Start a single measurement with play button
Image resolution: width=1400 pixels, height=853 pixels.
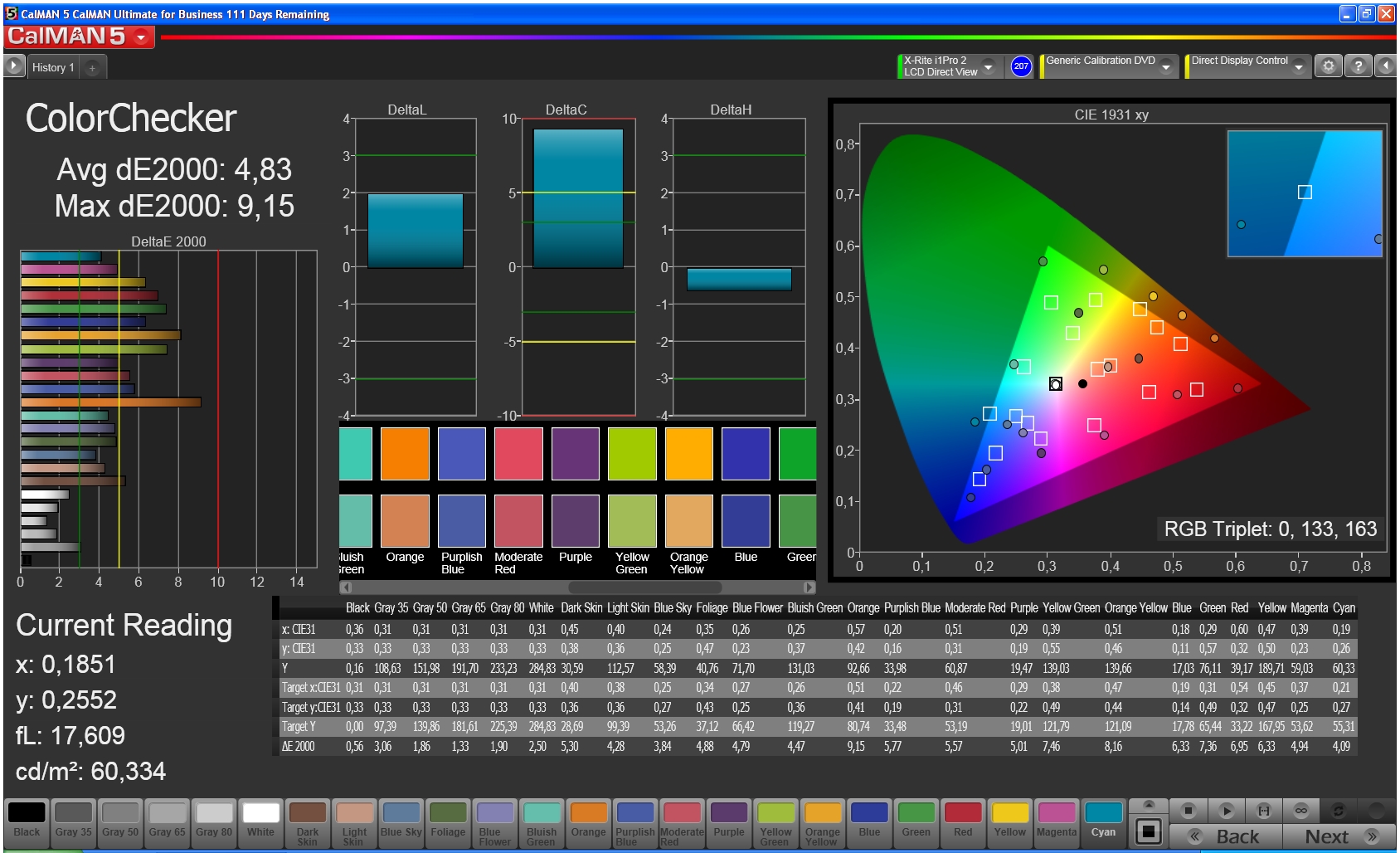click(x=1226, y=811)
